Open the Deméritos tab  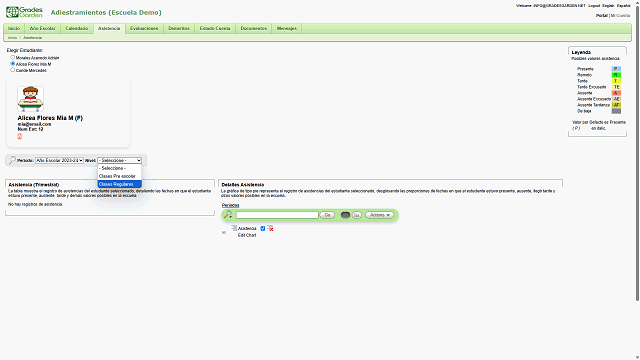coord(179,29)
